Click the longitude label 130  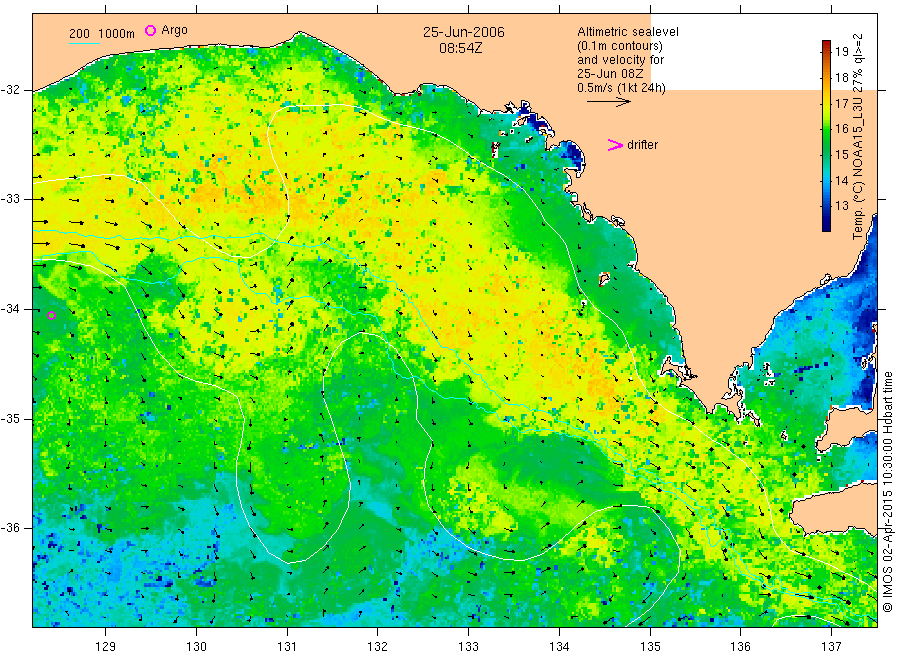(x=196, y=647)
